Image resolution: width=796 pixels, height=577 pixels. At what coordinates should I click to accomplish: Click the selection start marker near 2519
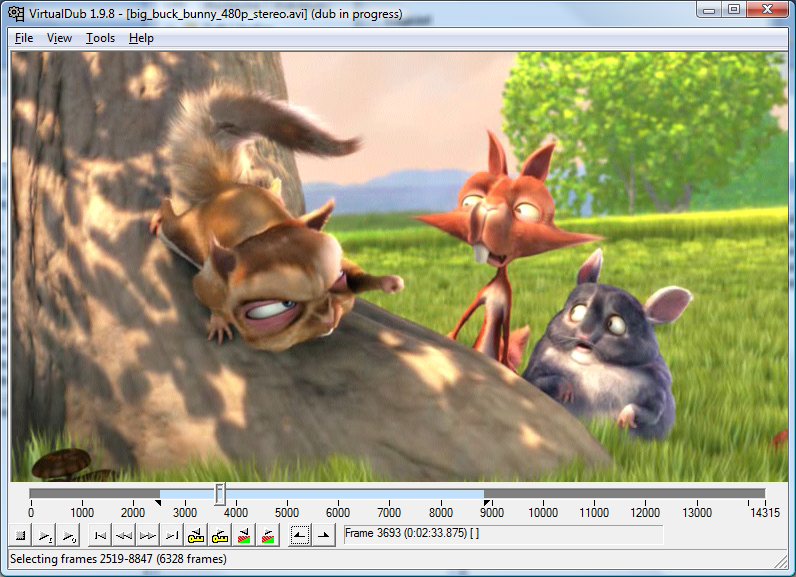[x=158, y=503]
